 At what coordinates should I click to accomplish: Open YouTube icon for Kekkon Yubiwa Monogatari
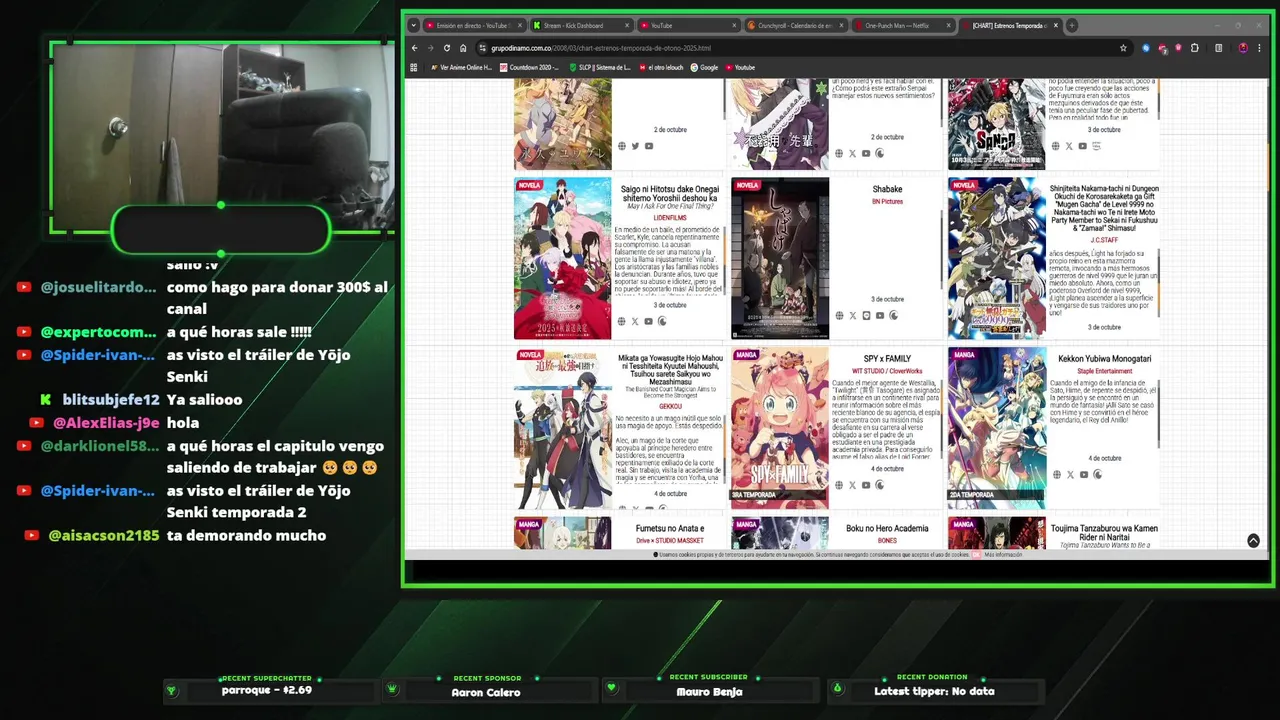coord(1084,474)
